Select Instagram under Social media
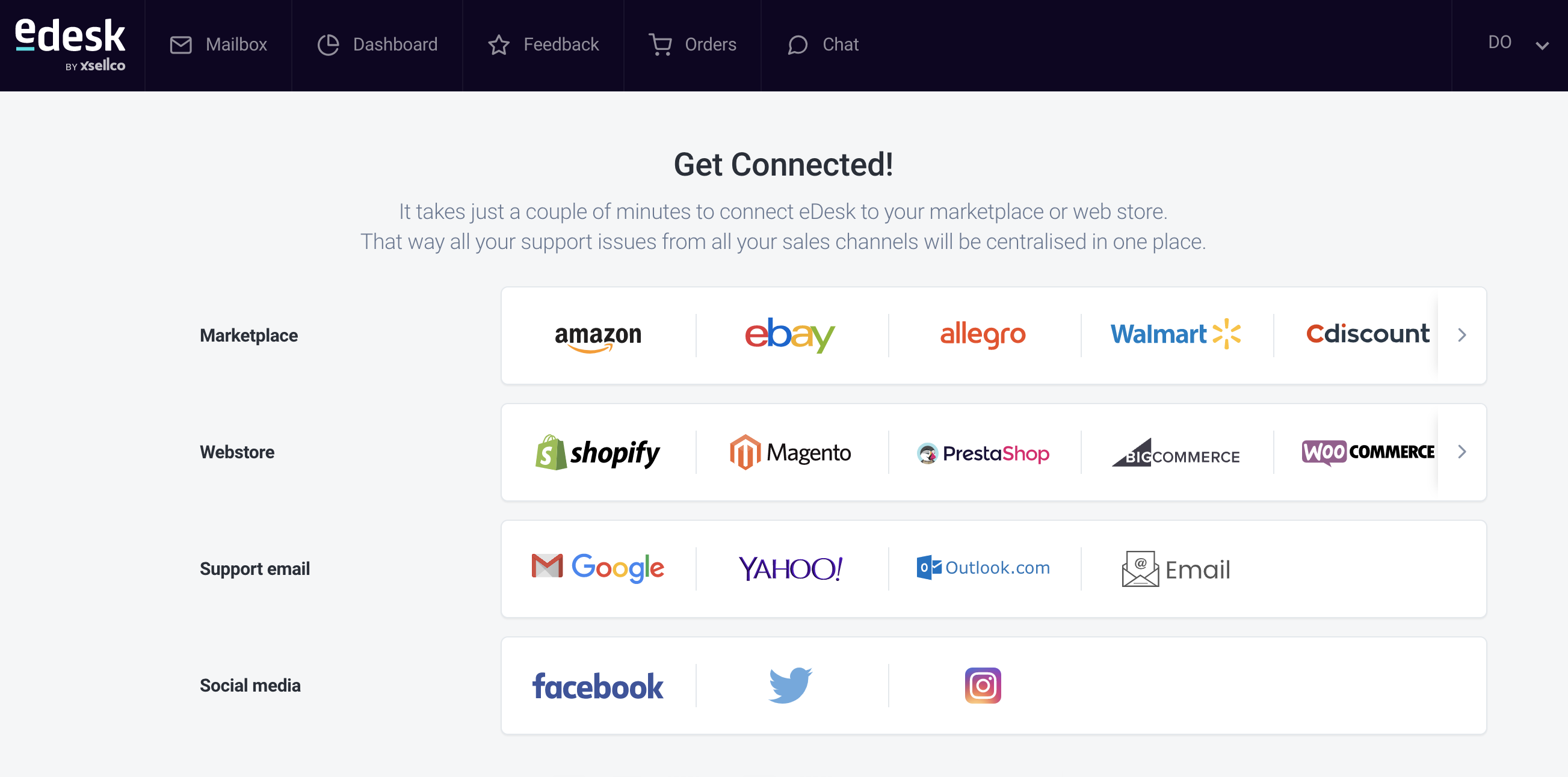This screenshot has height=777, width=1568. click(x=983, y=685)
